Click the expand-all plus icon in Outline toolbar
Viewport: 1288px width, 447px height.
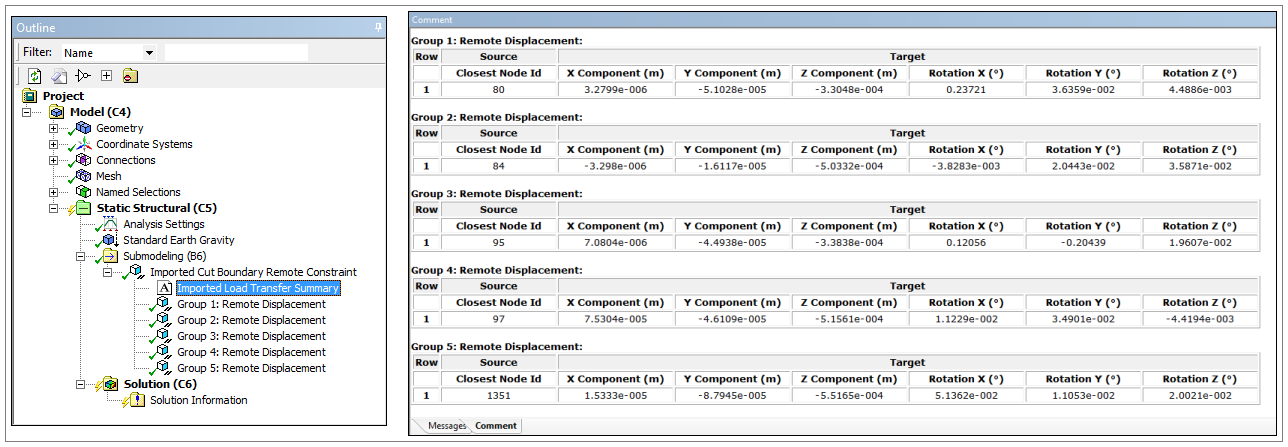click(x=106, y=75)
